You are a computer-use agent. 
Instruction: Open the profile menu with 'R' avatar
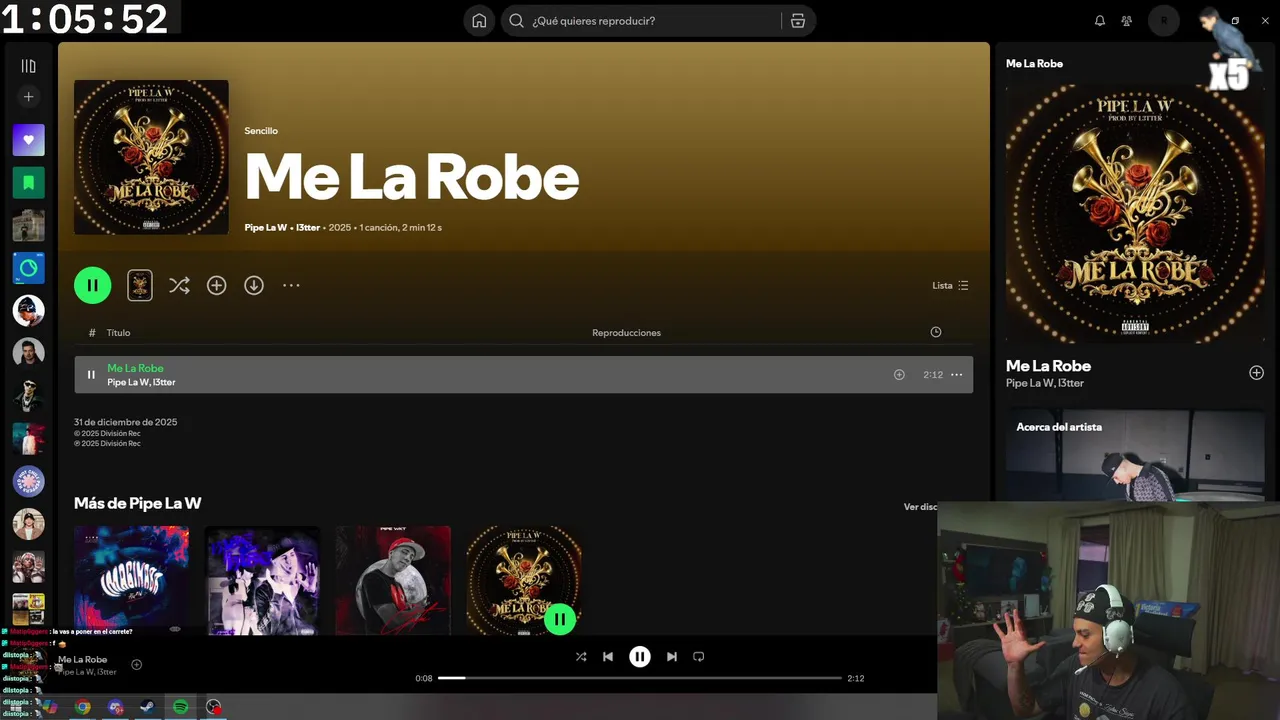(x=1164, y=21)
